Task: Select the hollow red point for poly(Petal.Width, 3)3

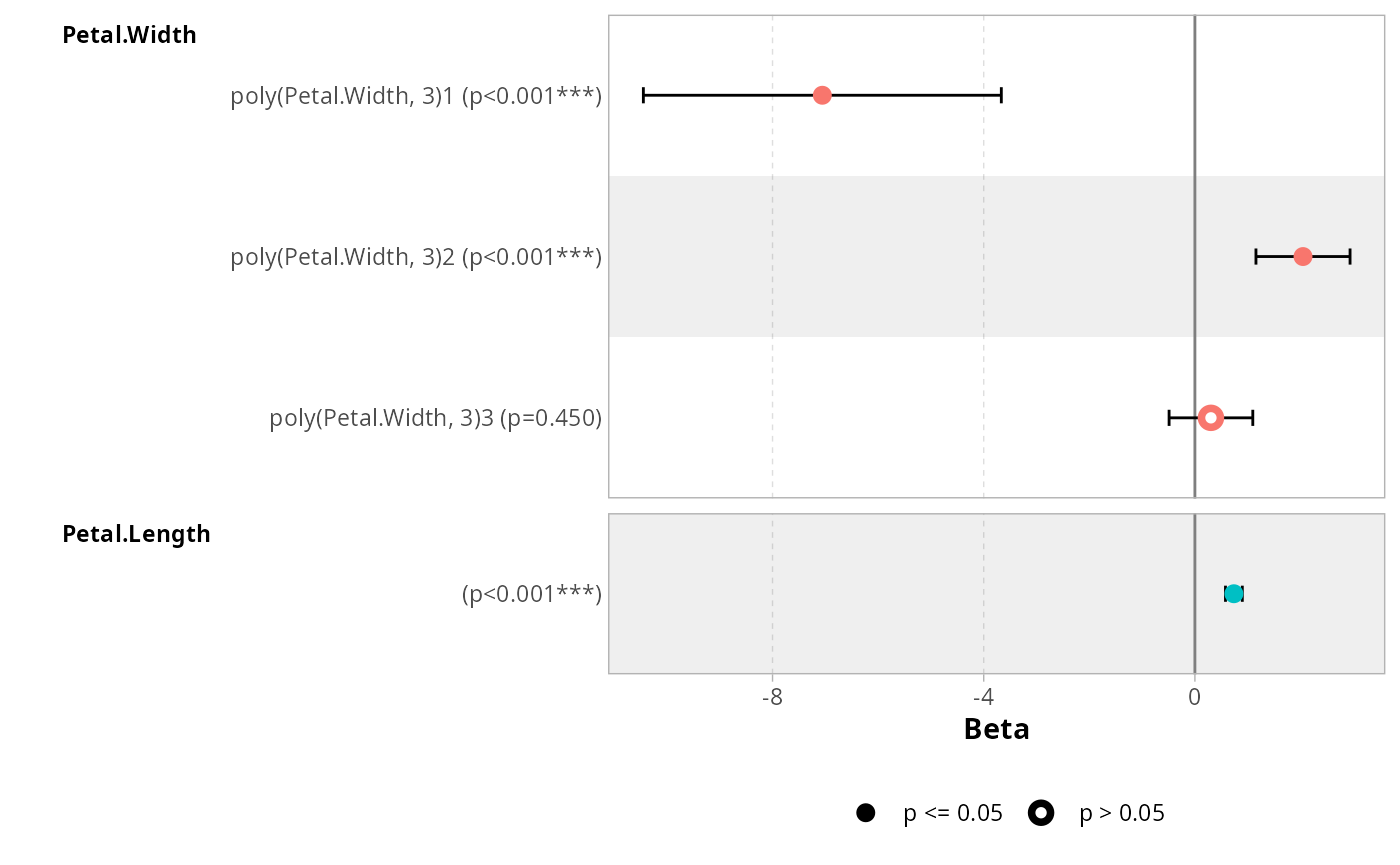Action: pos(1211,417)
